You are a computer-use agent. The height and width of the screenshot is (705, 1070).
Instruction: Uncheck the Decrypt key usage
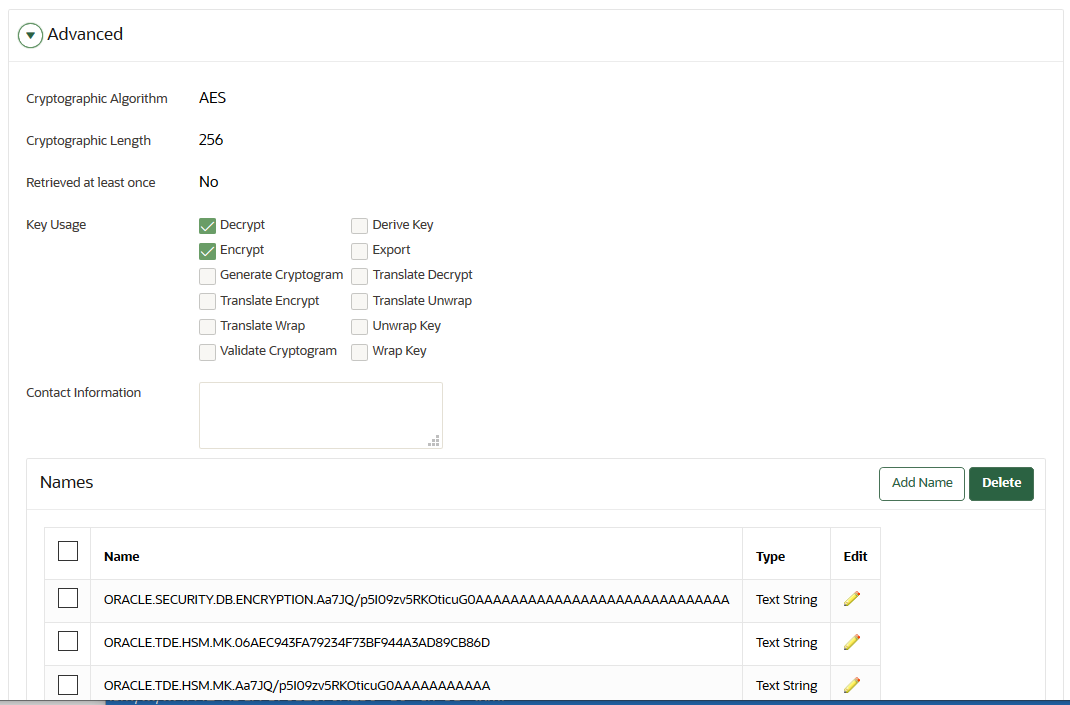pyautogui.click(x=207, y=225)
